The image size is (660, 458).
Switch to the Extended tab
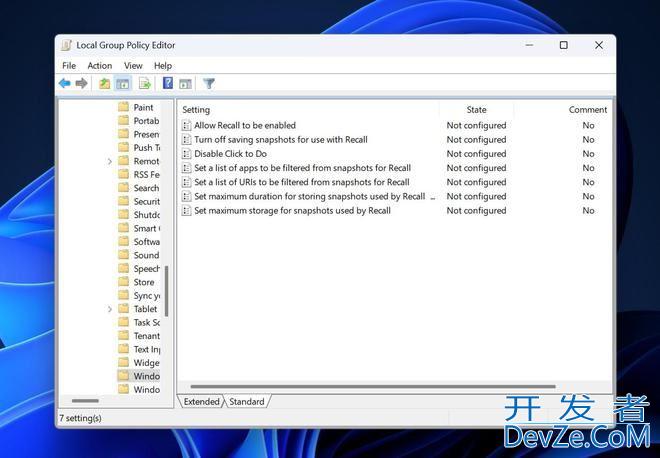click(202, 402)
